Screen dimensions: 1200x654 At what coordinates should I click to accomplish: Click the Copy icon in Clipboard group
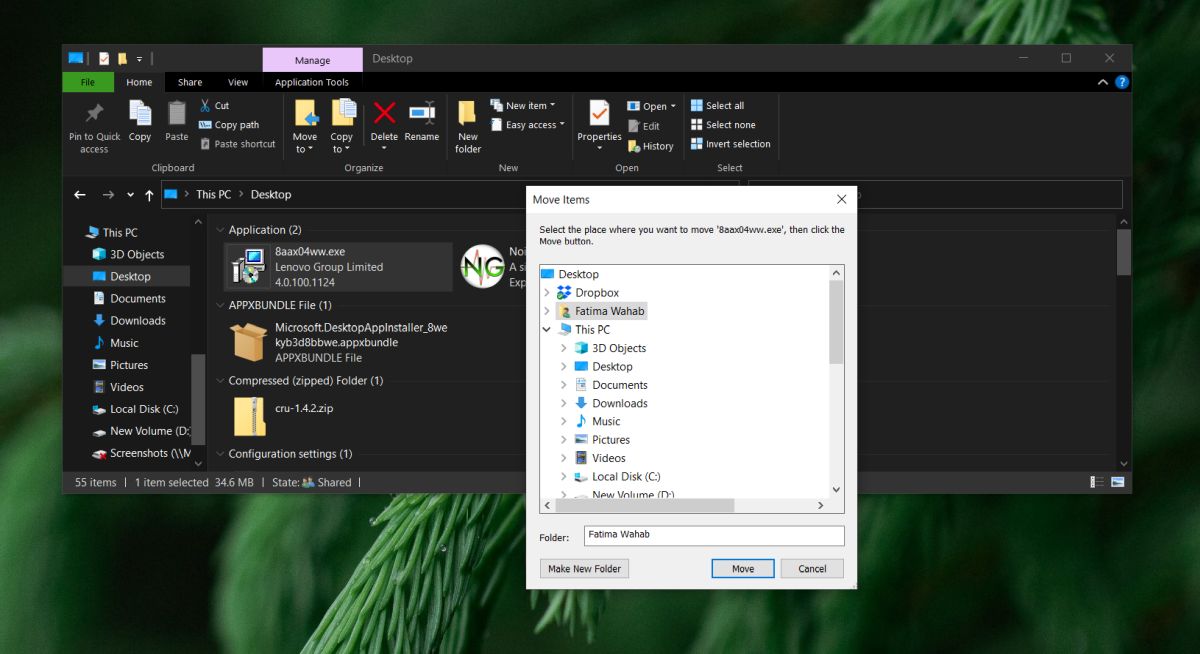click(x=140, y=113)
